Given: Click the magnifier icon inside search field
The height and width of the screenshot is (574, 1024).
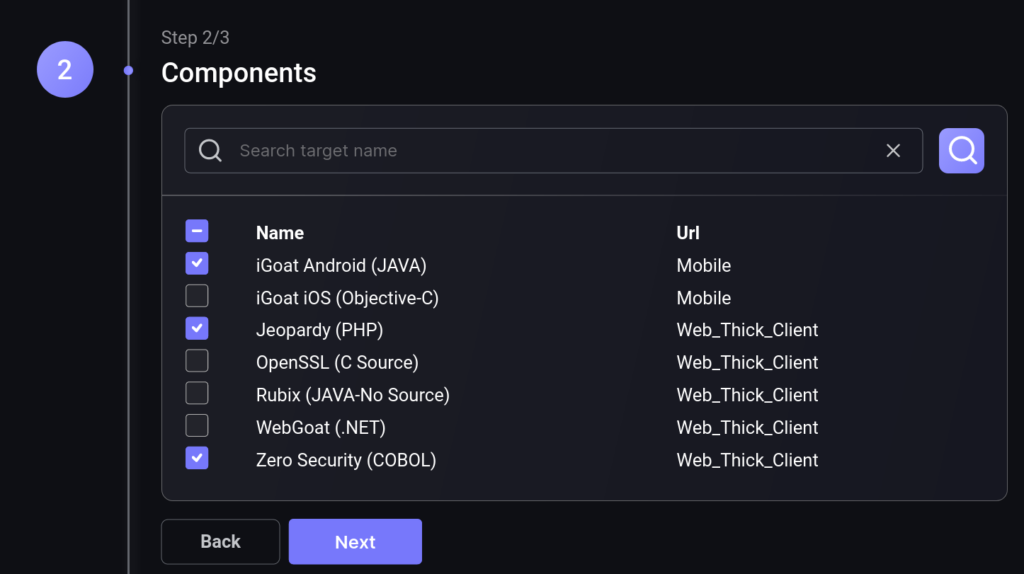Looking at the screenshot, I should (210, 151).
